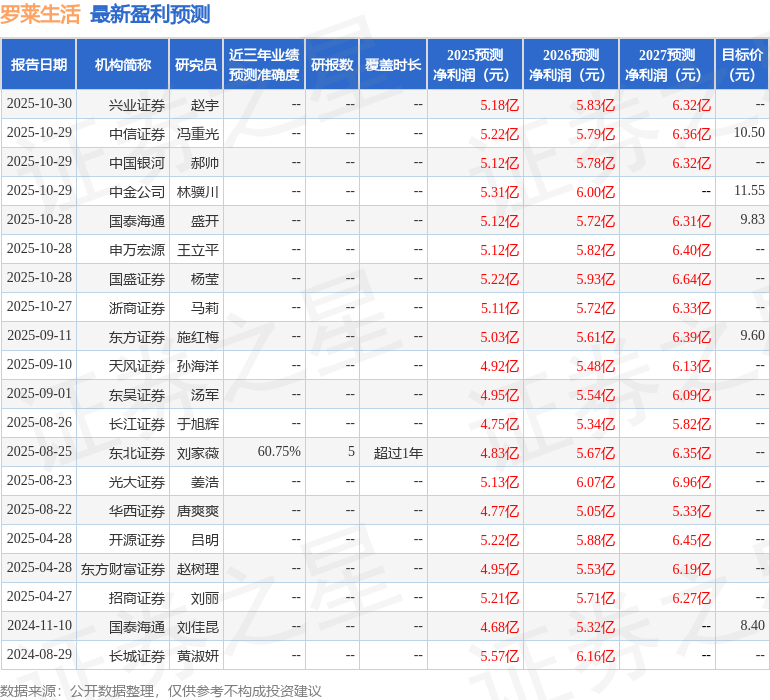Click the 覆盖时长 column header

coord(393,65)
